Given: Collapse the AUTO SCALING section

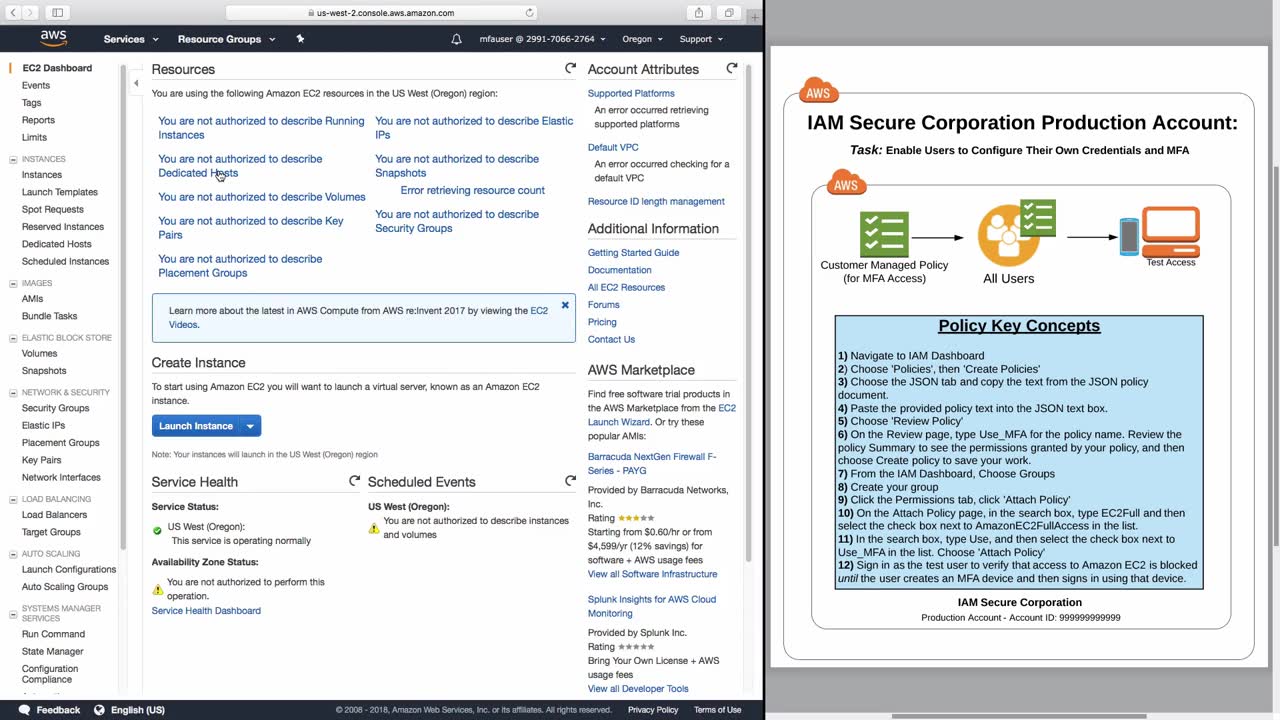Looking at the screenshot, I should coord(13,554).
